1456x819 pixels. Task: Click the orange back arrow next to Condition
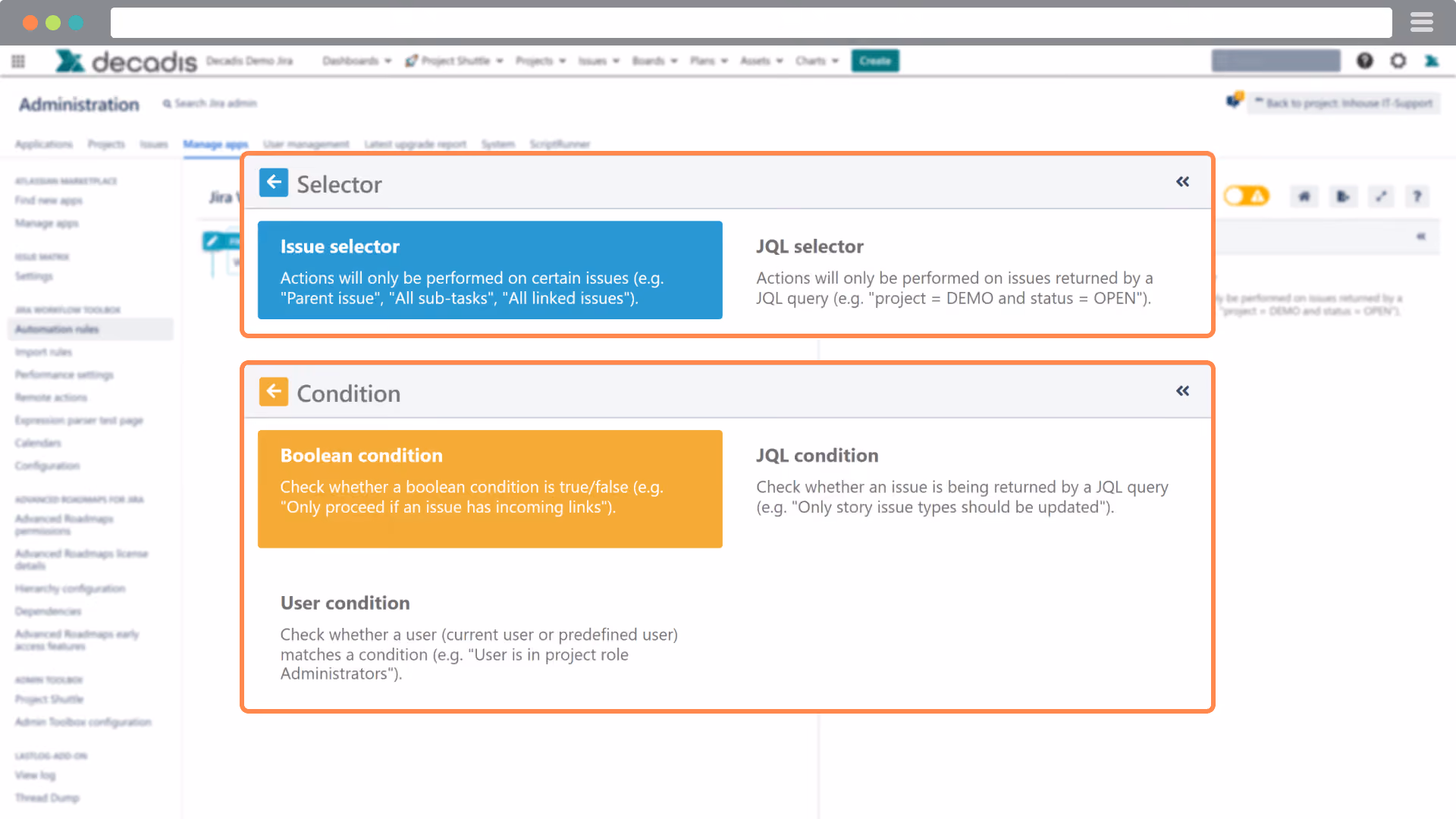point(273,391)
